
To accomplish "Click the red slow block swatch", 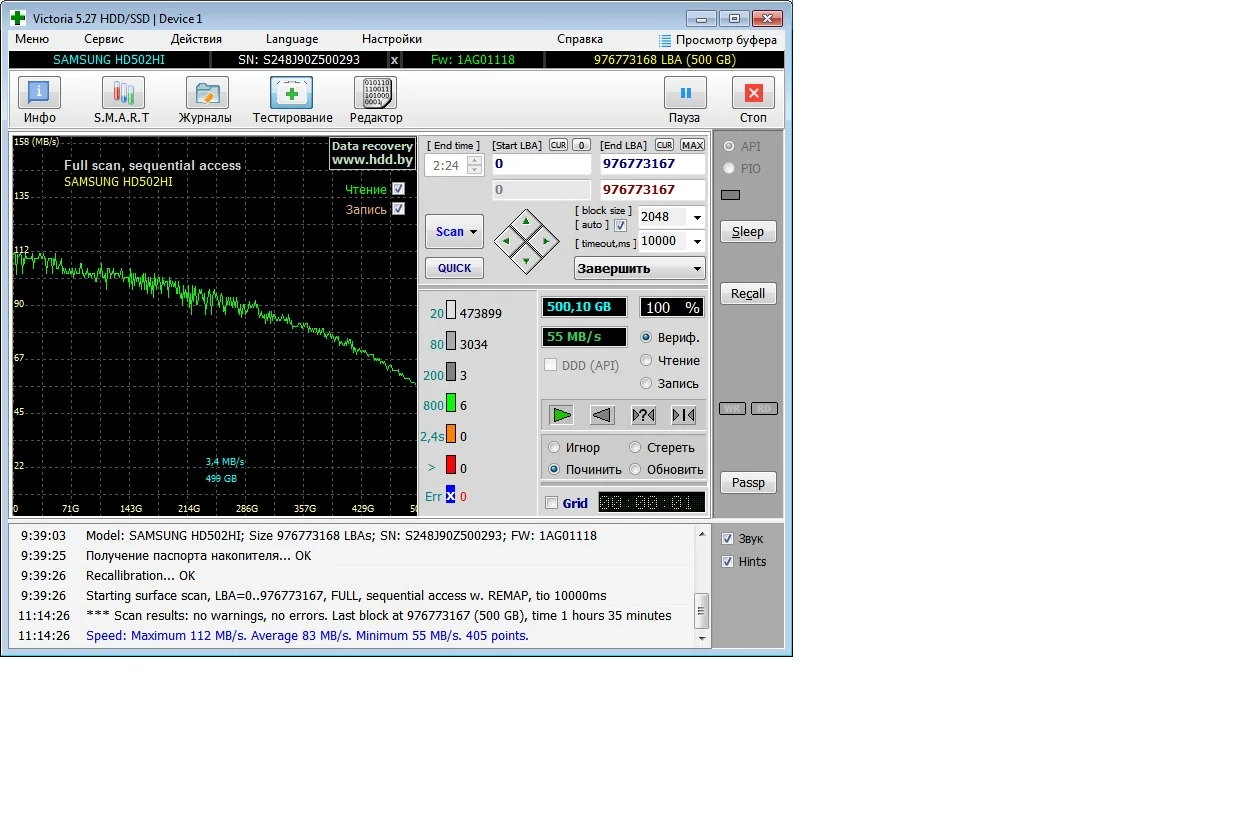I will point(451,466).
